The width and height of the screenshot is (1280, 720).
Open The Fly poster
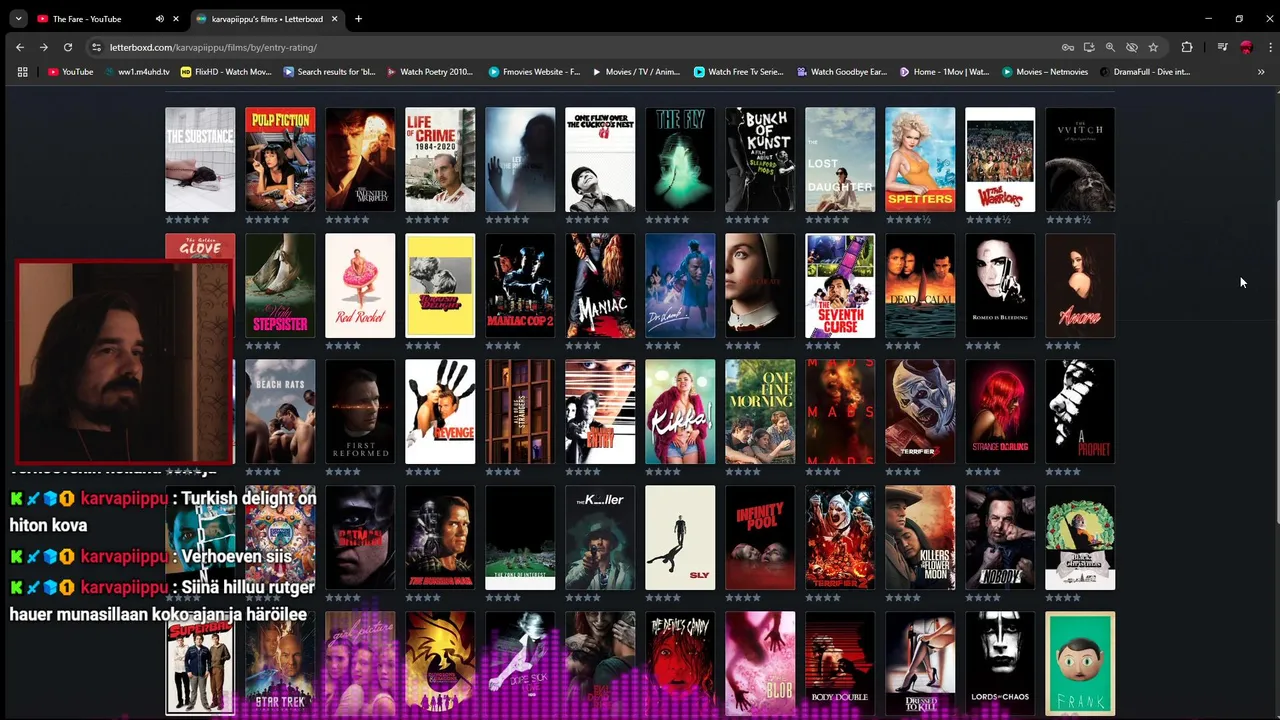pos(680,160)
